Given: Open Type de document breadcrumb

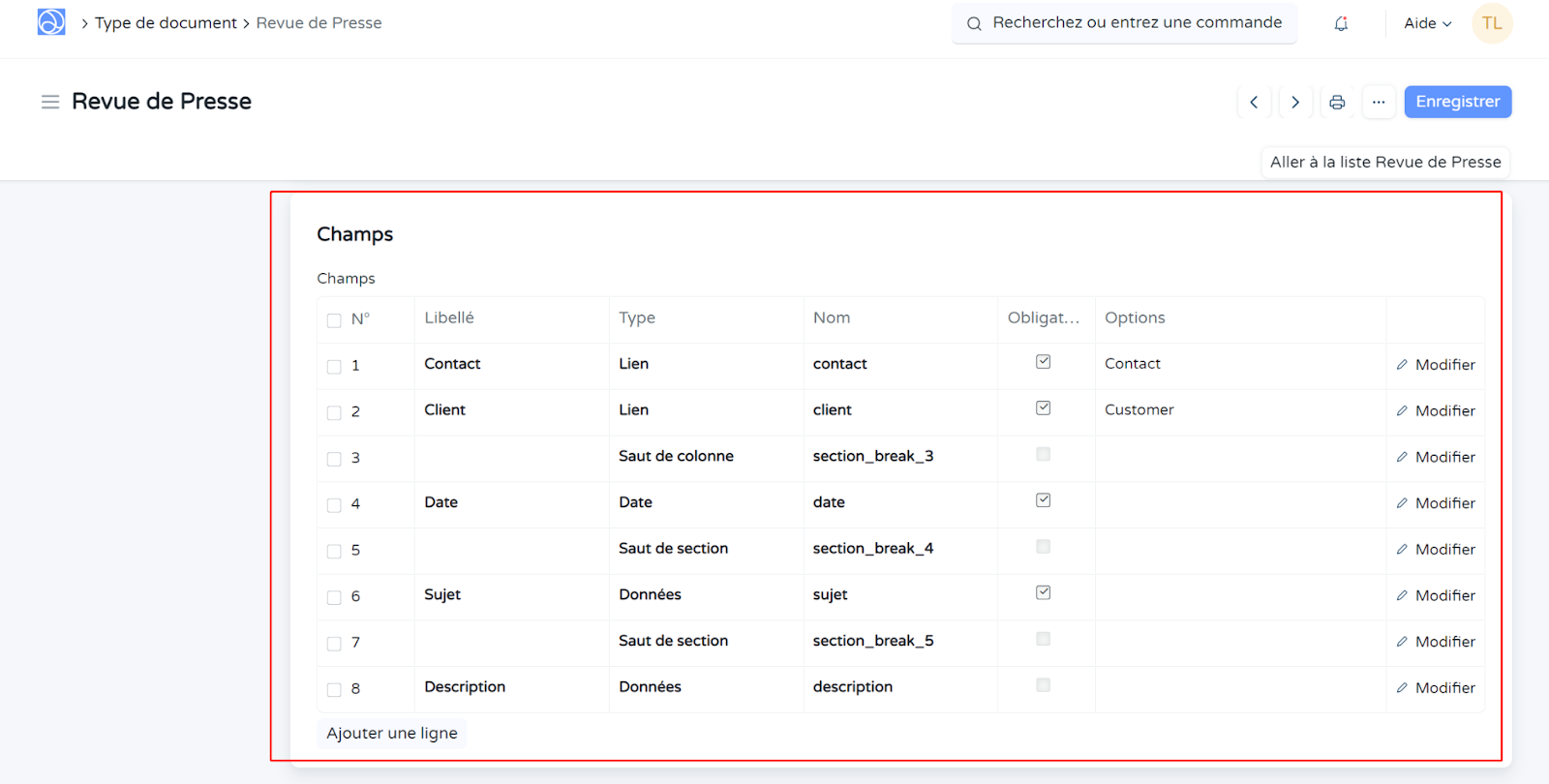Looking at the screenshot, I should [x=166, y=23].
